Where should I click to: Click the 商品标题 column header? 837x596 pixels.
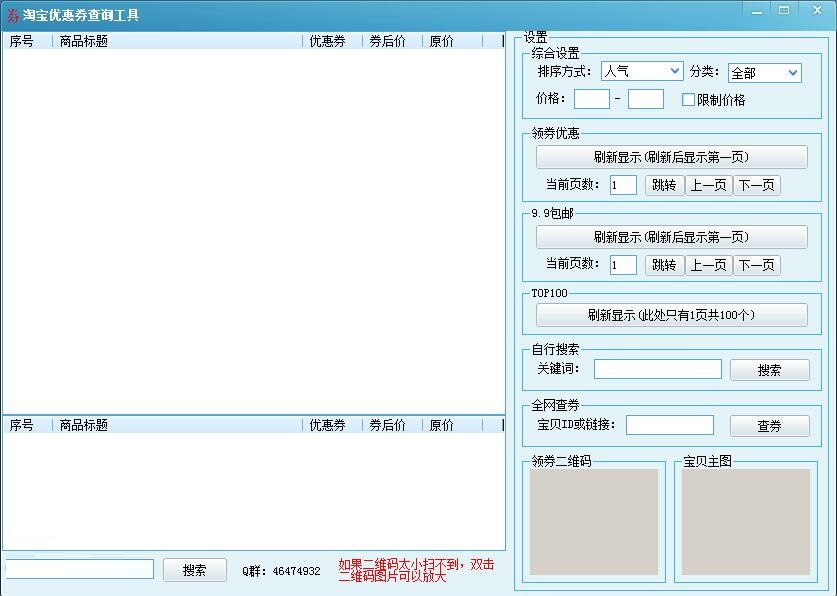click(x=80, y=41)
